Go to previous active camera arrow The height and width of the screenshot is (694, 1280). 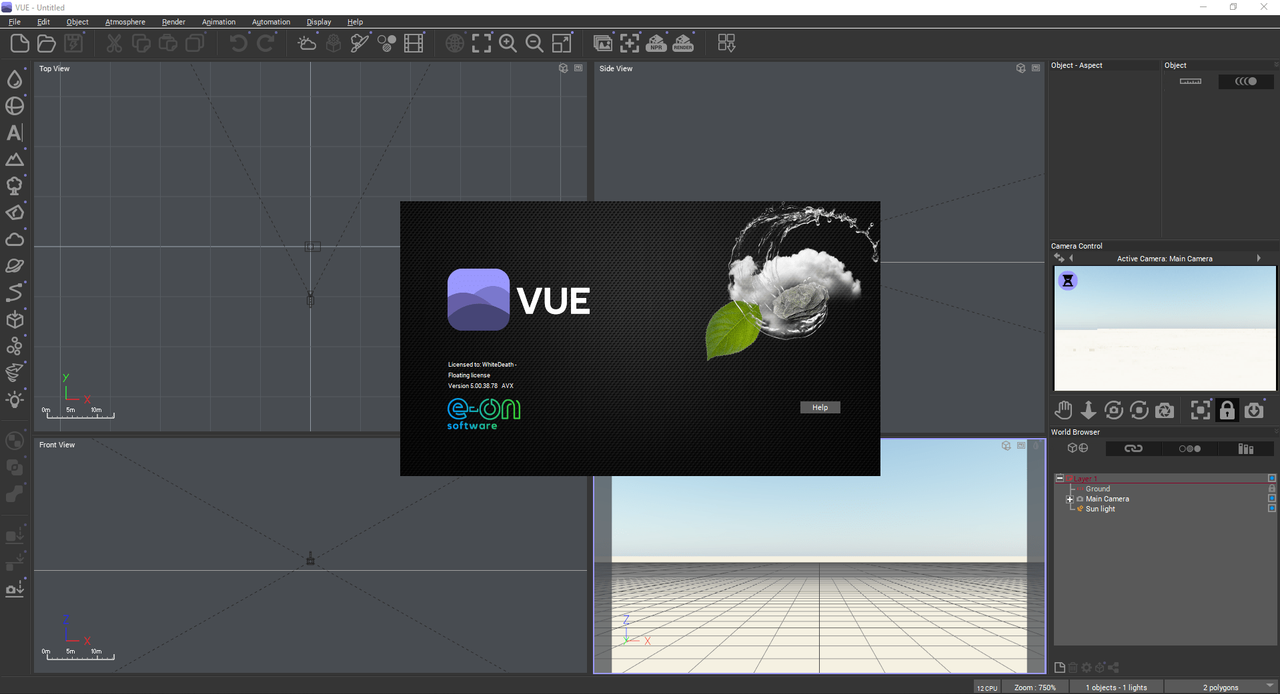(x=1071, y=258)
